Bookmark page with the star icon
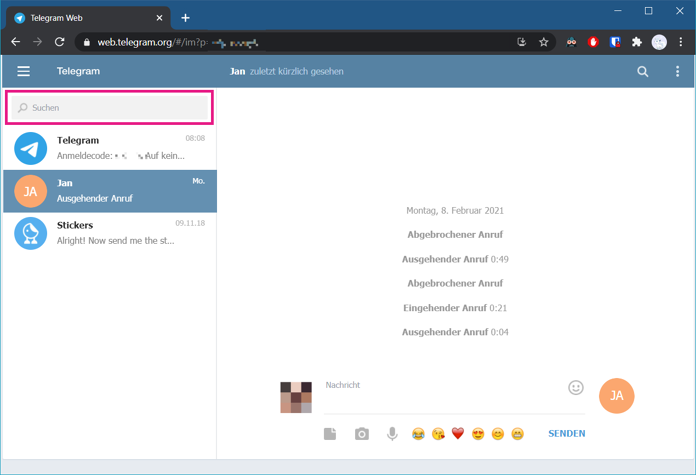Screen dimensions: 696x475 tap(543, 42)
